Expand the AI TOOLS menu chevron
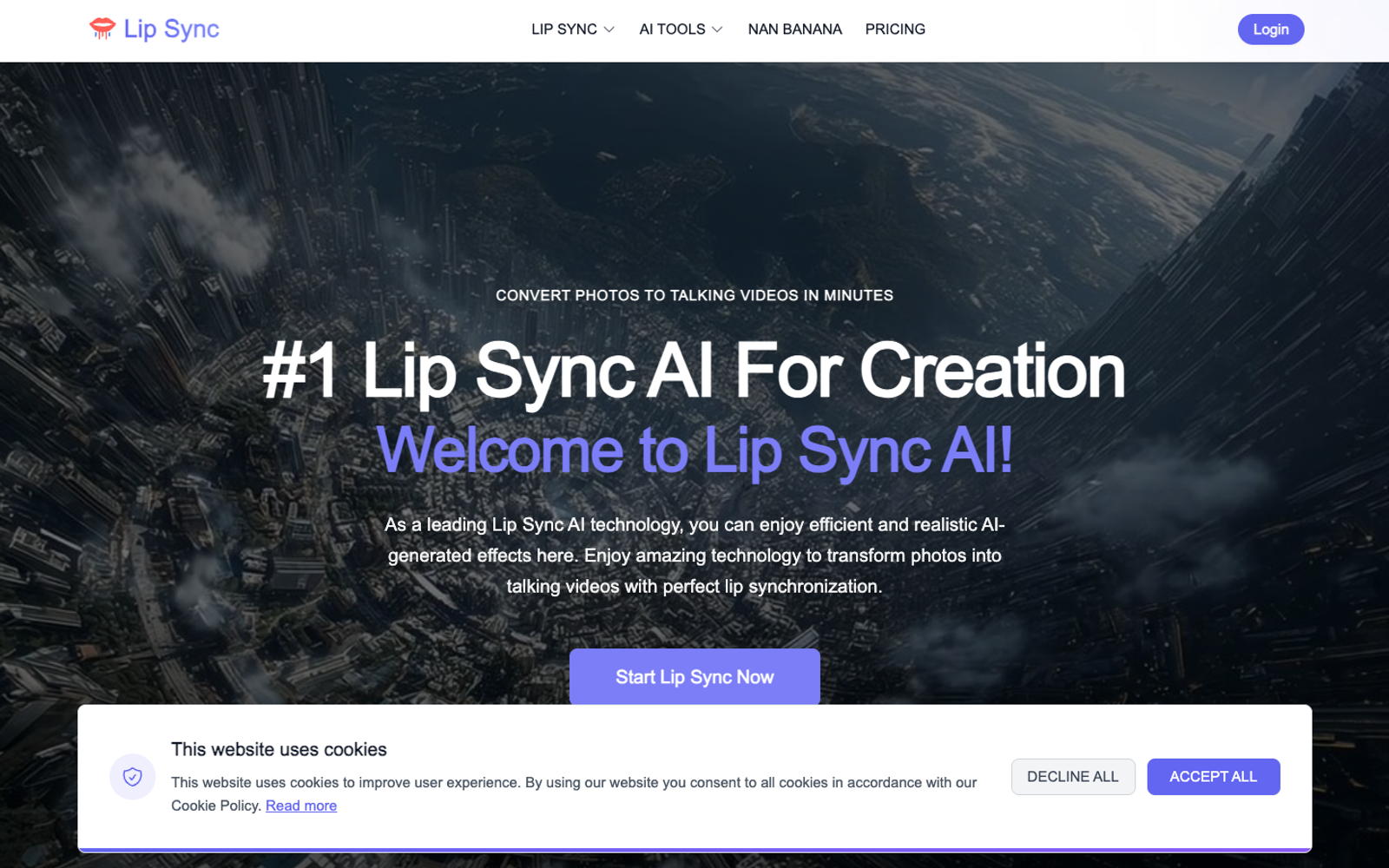 [717, 30]
